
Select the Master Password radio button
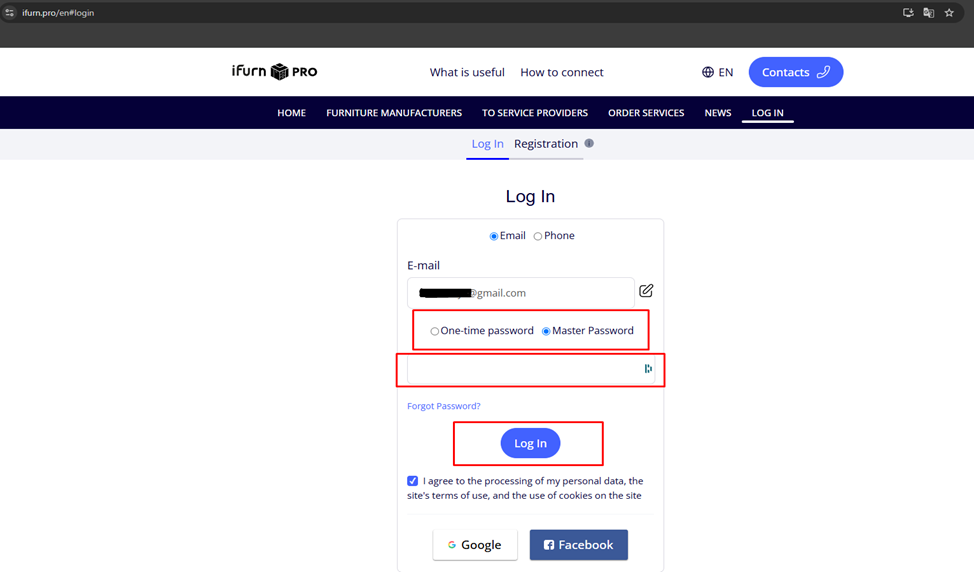[546, 331]
